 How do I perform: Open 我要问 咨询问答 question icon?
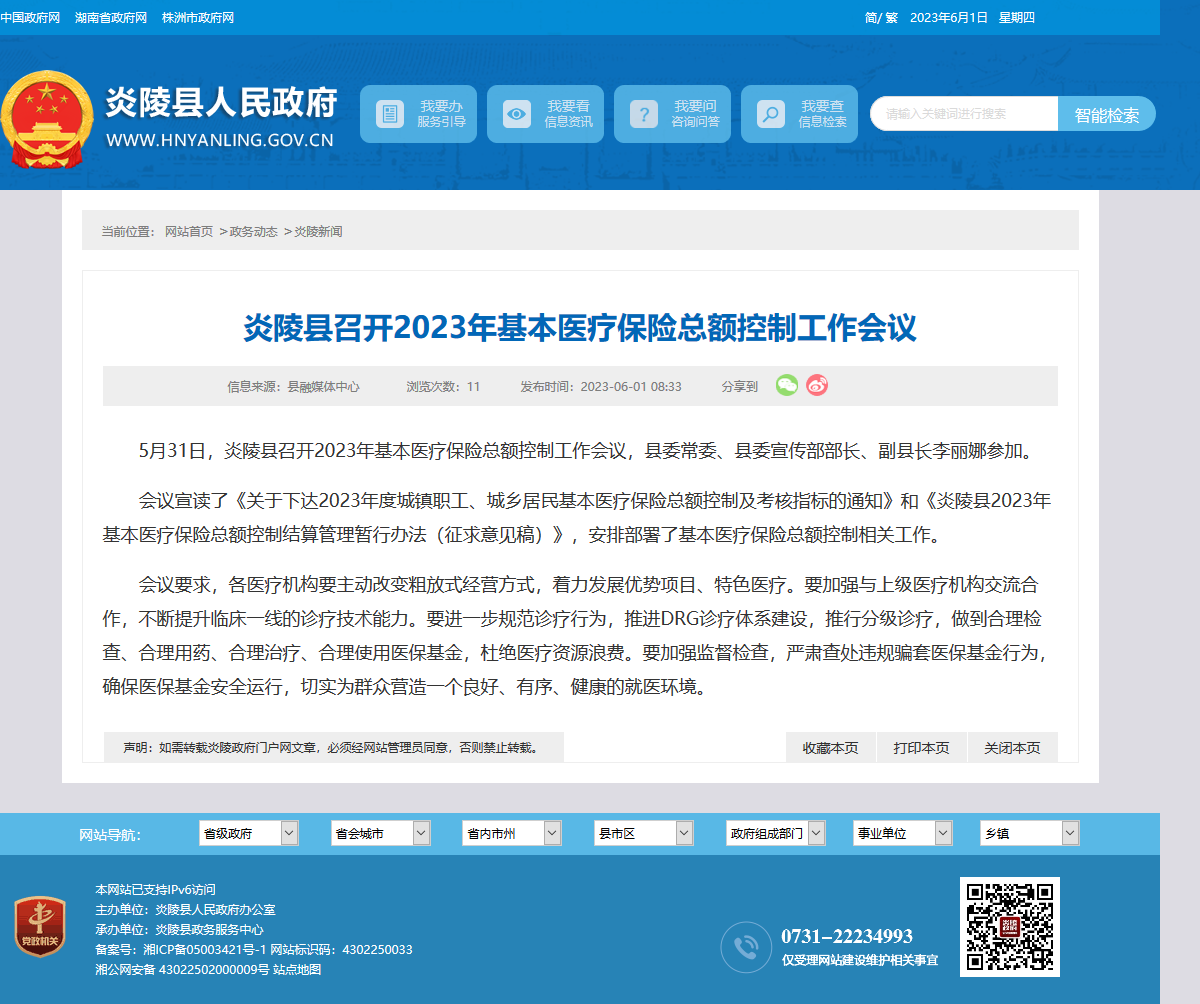click(x=644, y=114)
